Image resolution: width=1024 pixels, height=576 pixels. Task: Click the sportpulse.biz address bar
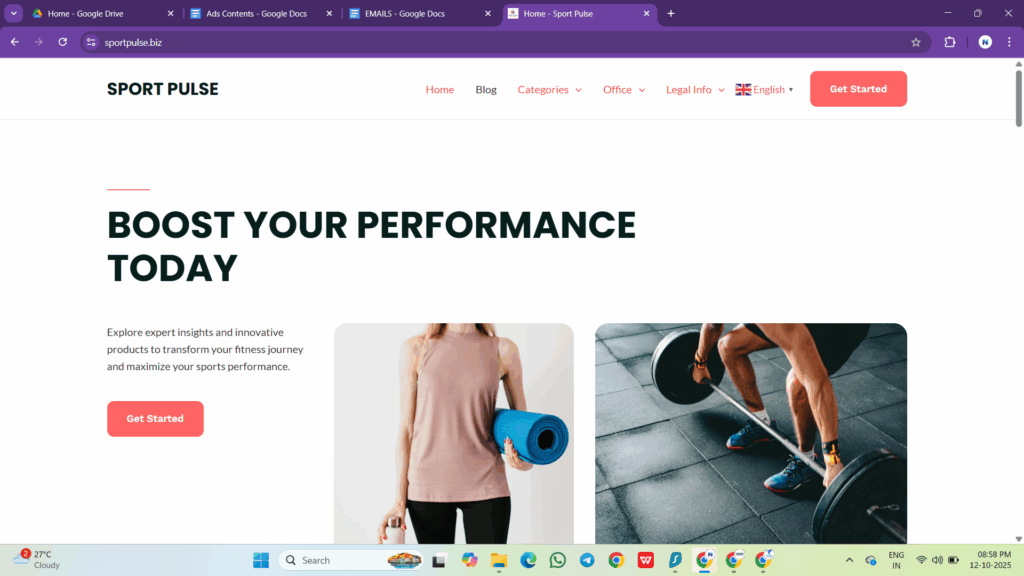coord(503,42)
